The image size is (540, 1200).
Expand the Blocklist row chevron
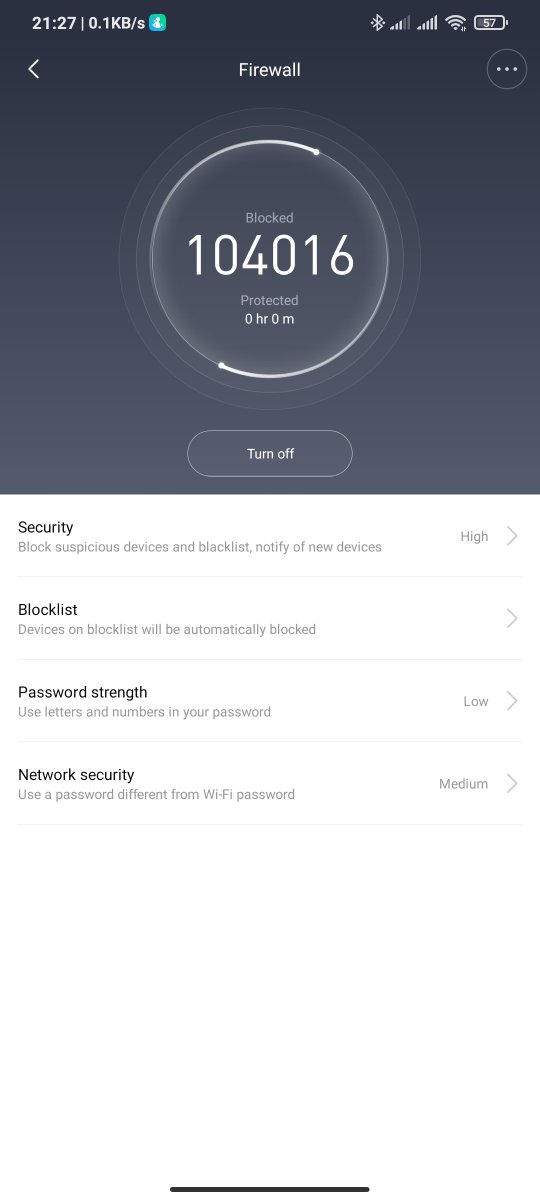[512, 618]
